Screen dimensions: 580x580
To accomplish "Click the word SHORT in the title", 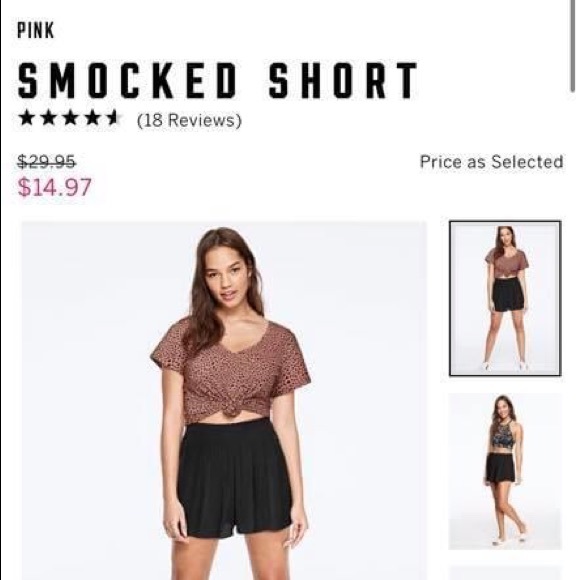I will (343, 80).
